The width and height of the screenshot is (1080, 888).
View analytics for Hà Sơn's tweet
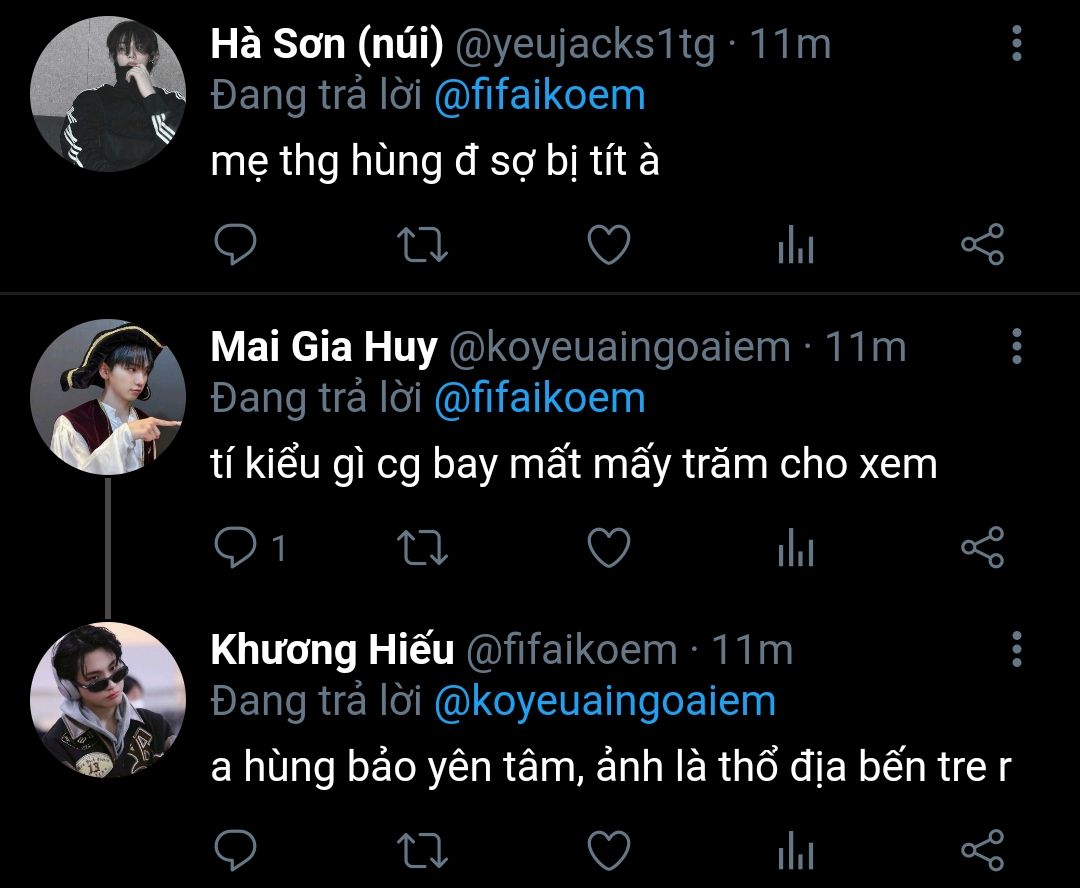(x=796, y=246)
